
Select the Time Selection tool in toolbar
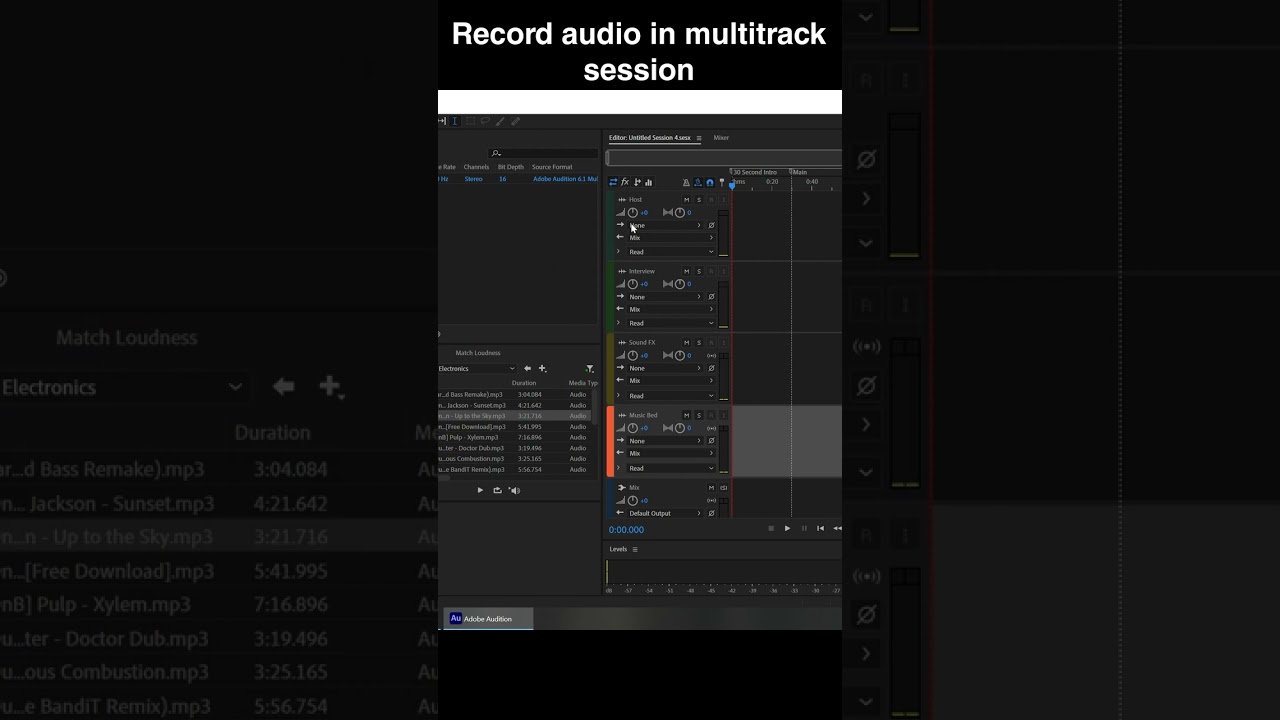coord(455,121)
